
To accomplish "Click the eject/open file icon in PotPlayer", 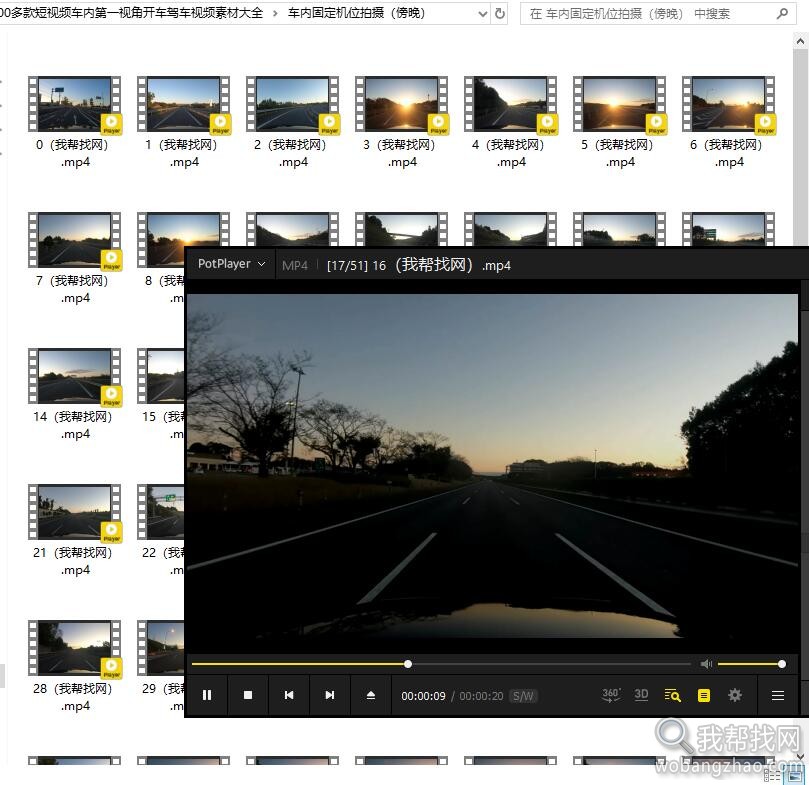I will 370,695.
